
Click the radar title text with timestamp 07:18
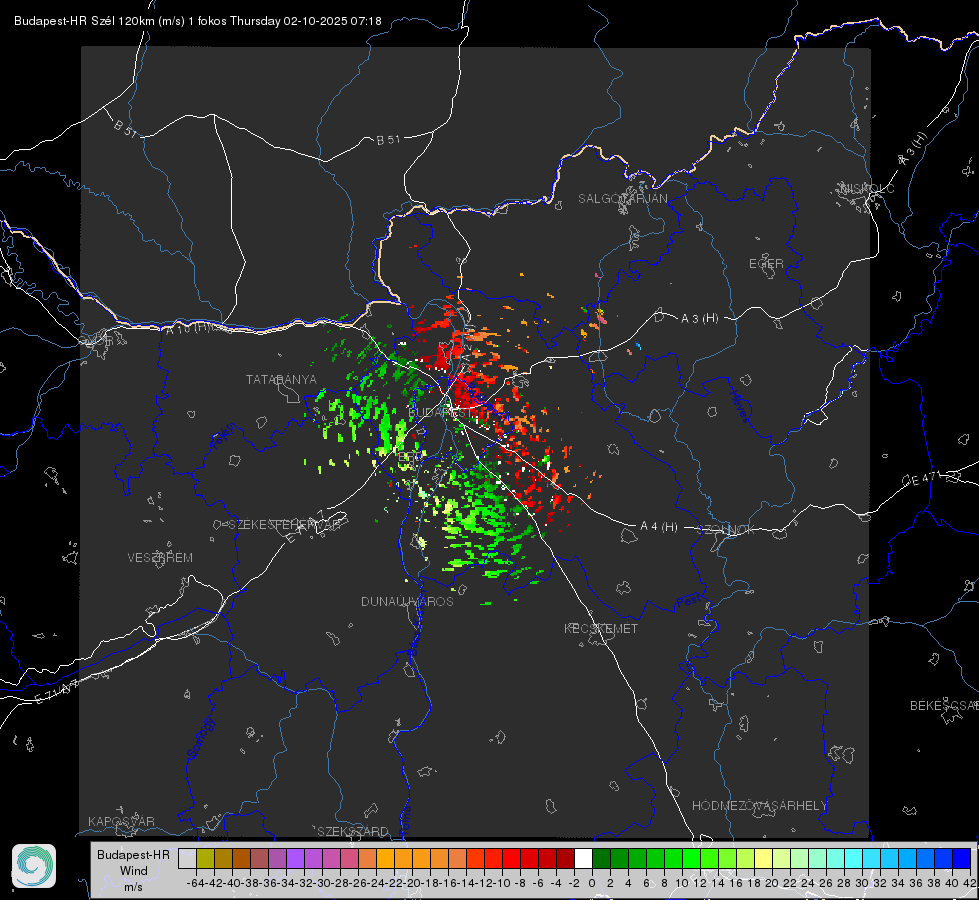click(x=197, y=21)
